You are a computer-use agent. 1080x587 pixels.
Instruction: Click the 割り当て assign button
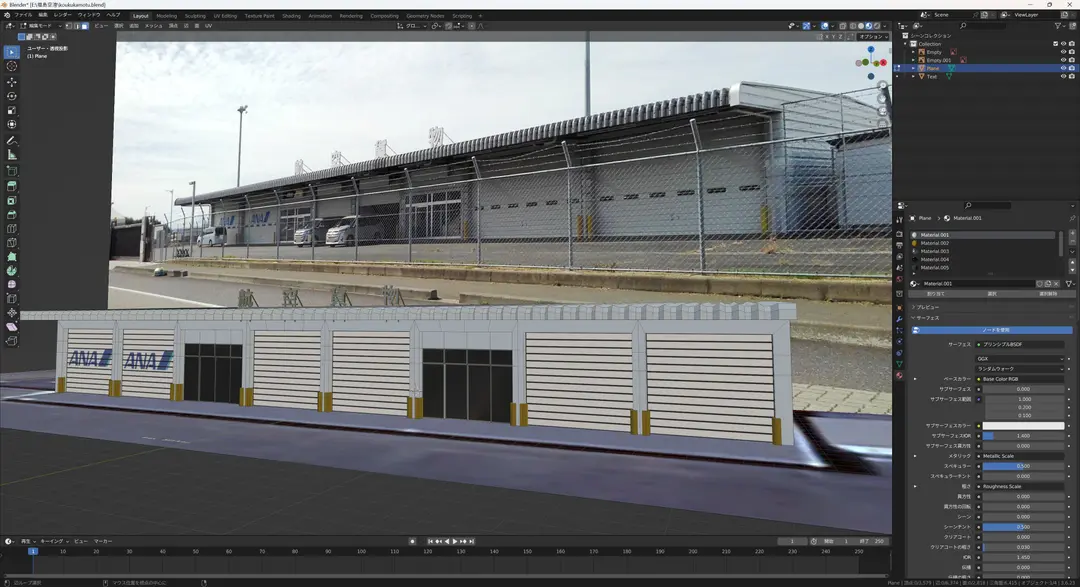935,294
